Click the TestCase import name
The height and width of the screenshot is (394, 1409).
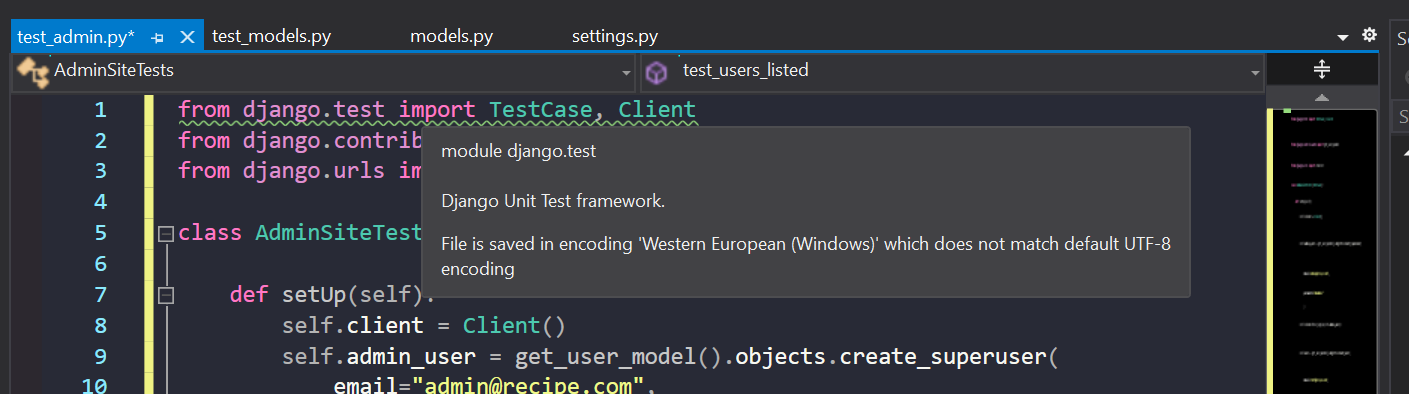[541, 110]
